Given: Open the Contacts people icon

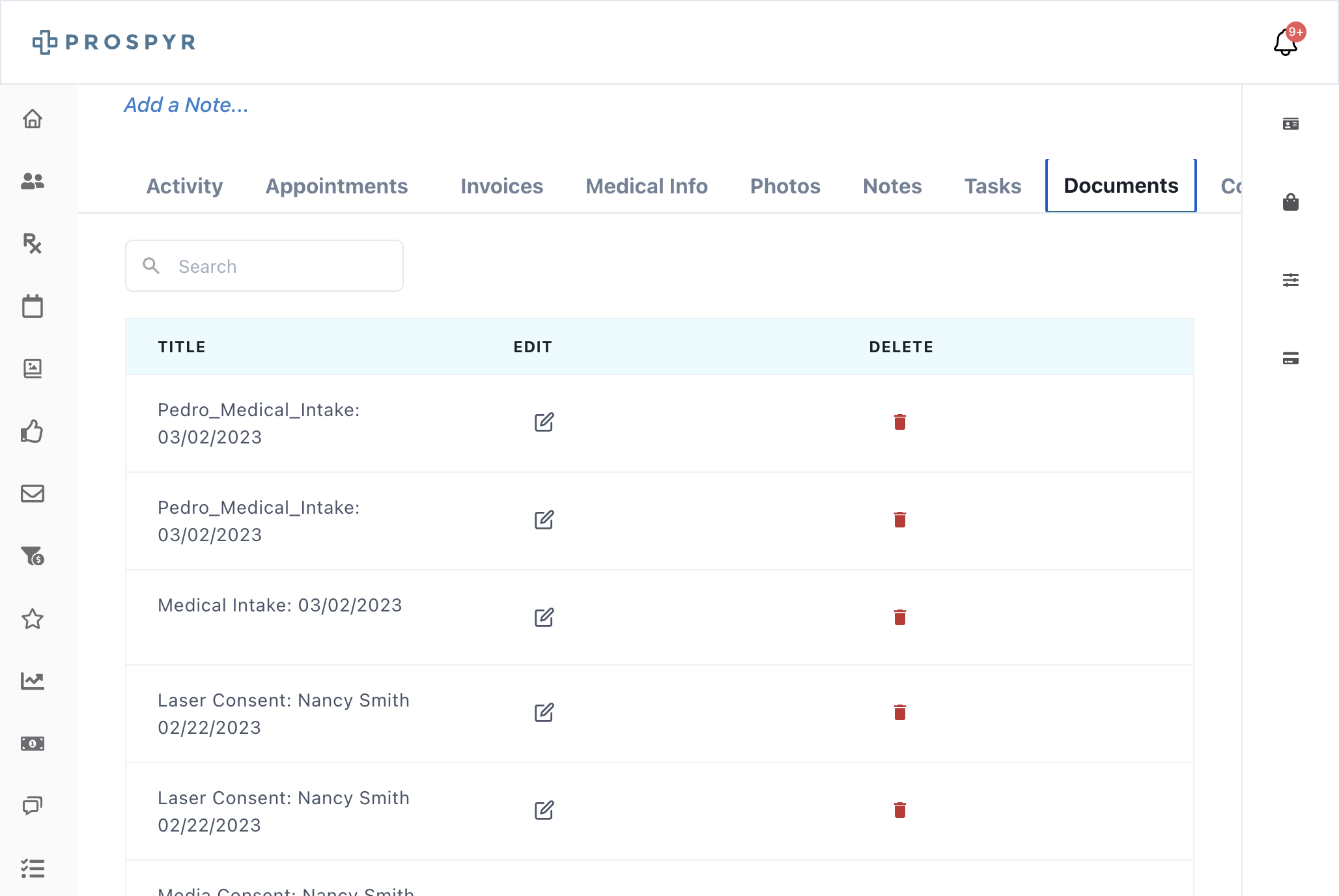Looking at the screenshot, I should coord(33,181).
